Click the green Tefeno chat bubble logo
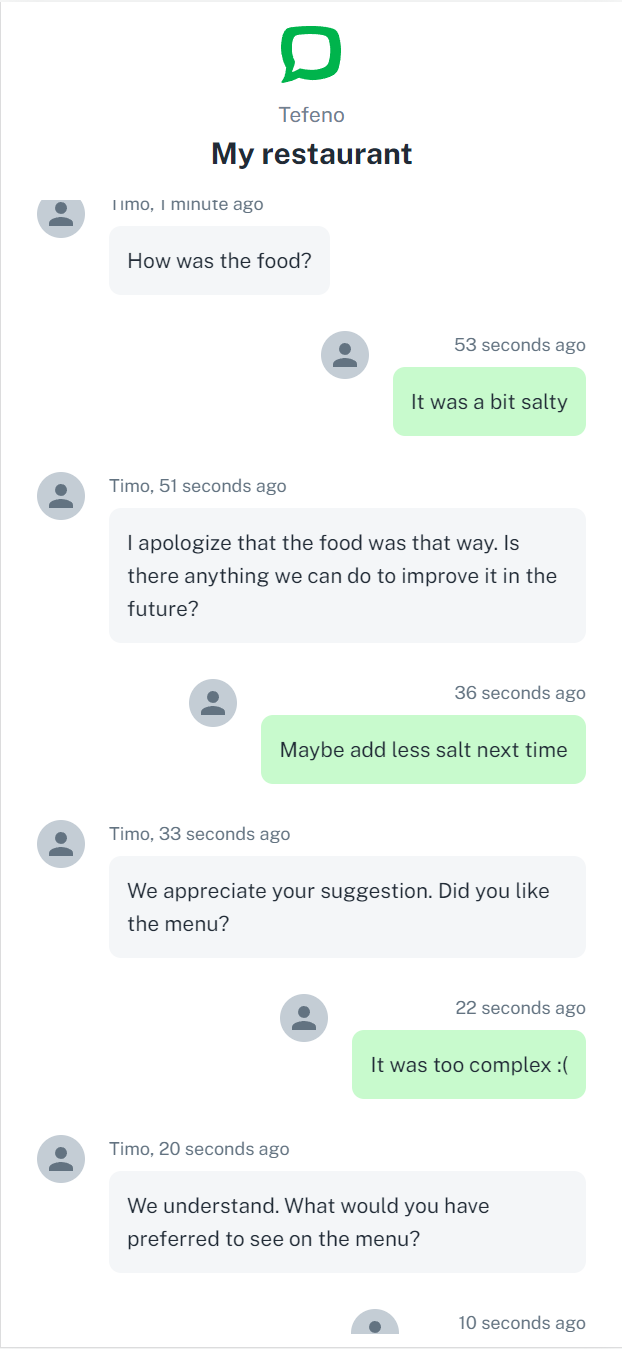 coord(311,54)
